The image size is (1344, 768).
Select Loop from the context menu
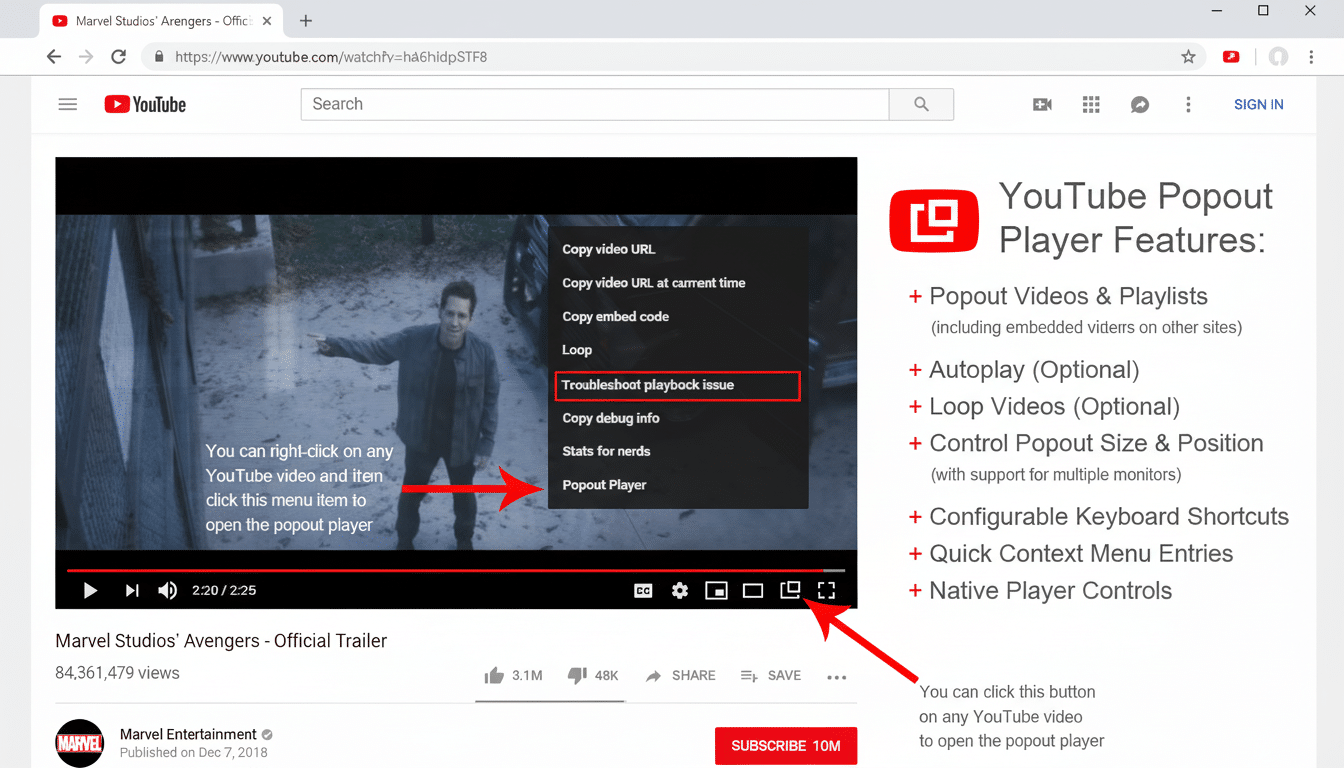pyautogui.click(x=577, y=350)
